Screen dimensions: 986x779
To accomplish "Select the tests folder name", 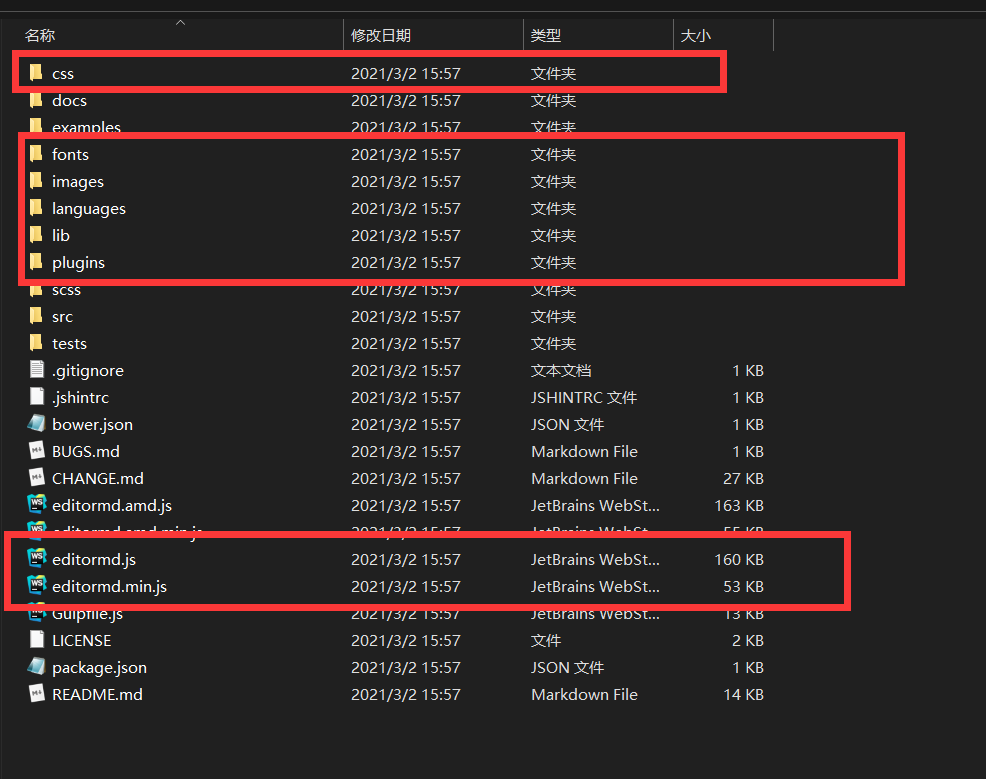I will click(x=69, y=344).
